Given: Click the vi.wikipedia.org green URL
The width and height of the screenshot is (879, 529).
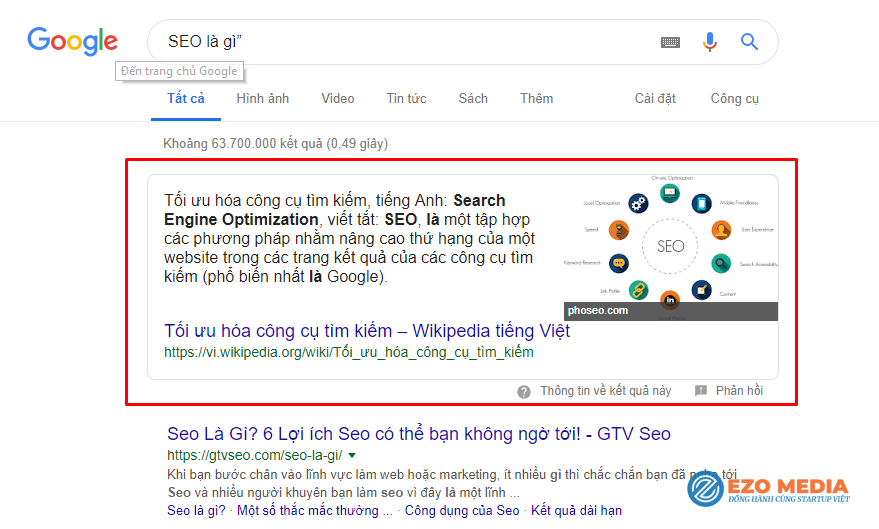Looking at the screenshot, I should tap(349, 352).
